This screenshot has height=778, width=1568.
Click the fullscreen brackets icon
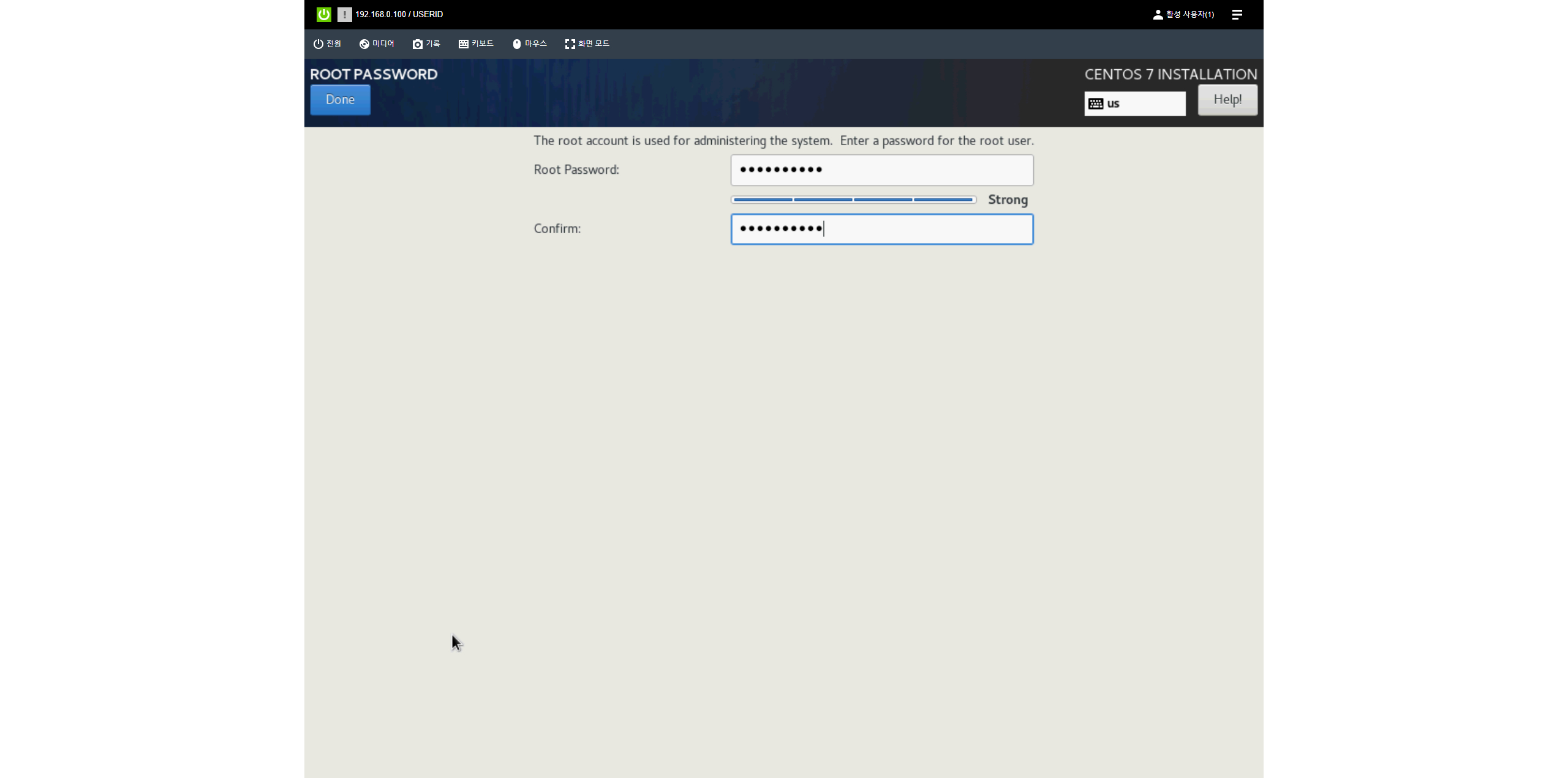point(570,44)
